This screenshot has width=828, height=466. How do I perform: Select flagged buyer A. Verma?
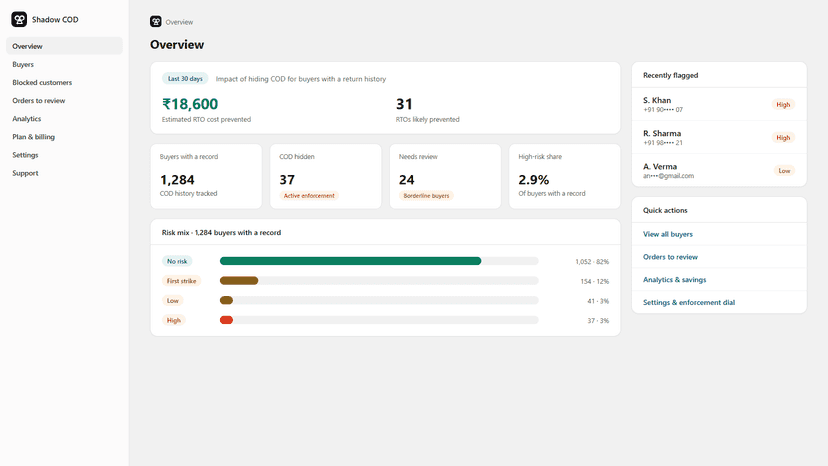tap(719, 170)
